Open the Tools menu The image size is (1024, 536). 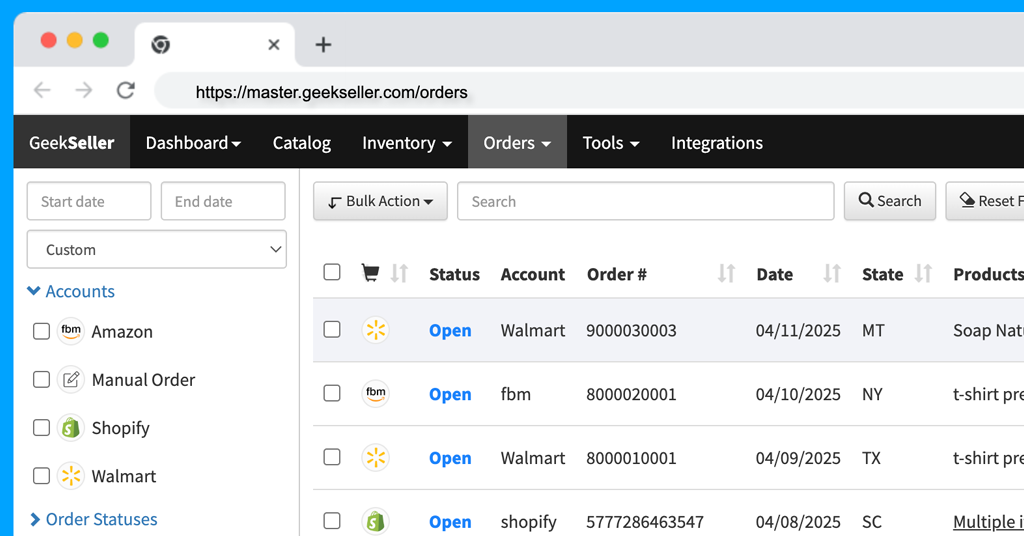click(x=611, y=142)
